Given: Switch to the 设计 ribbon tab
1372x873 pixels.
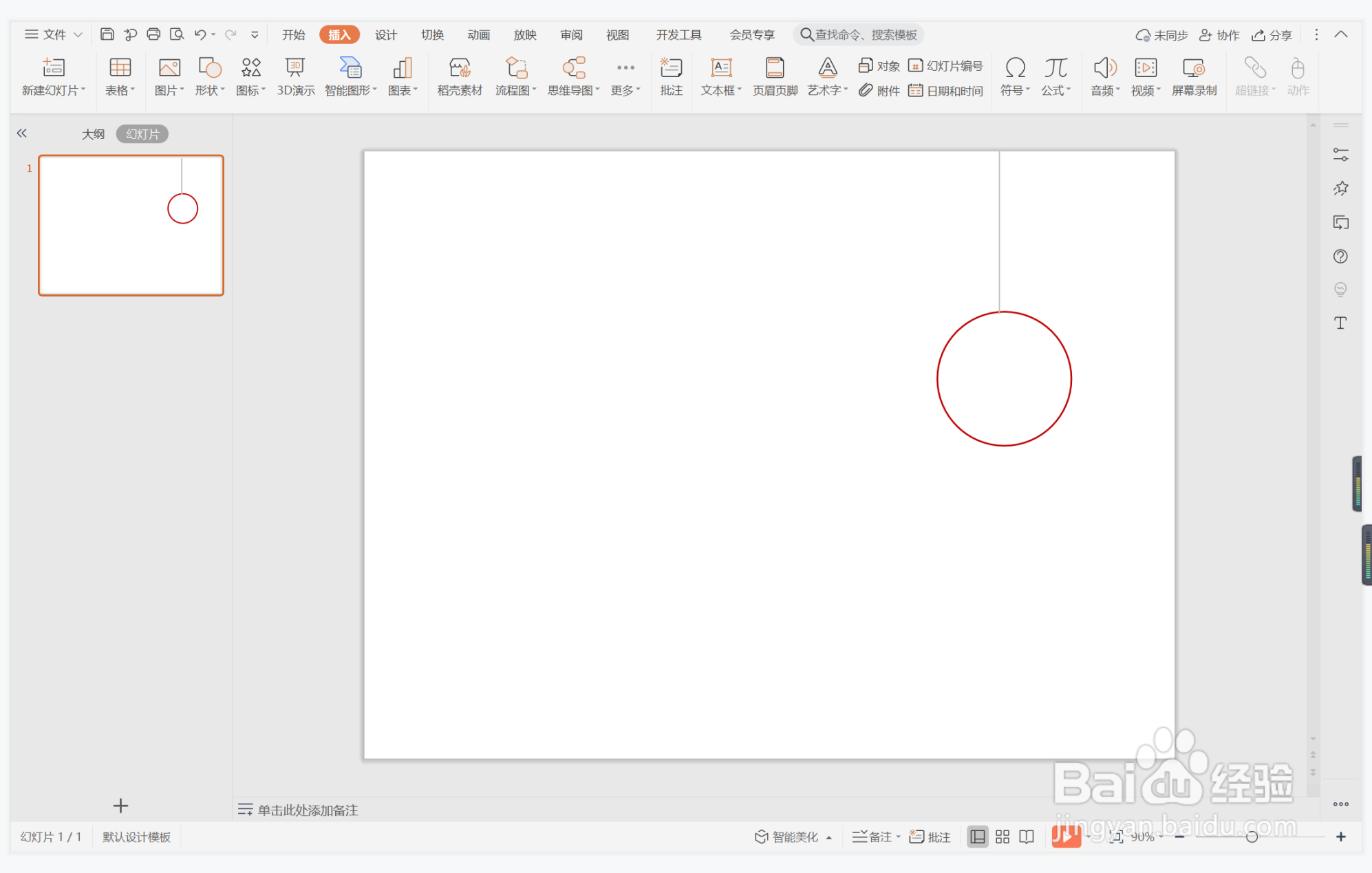Looking at the screenshot, I should [x=385, y=35].
